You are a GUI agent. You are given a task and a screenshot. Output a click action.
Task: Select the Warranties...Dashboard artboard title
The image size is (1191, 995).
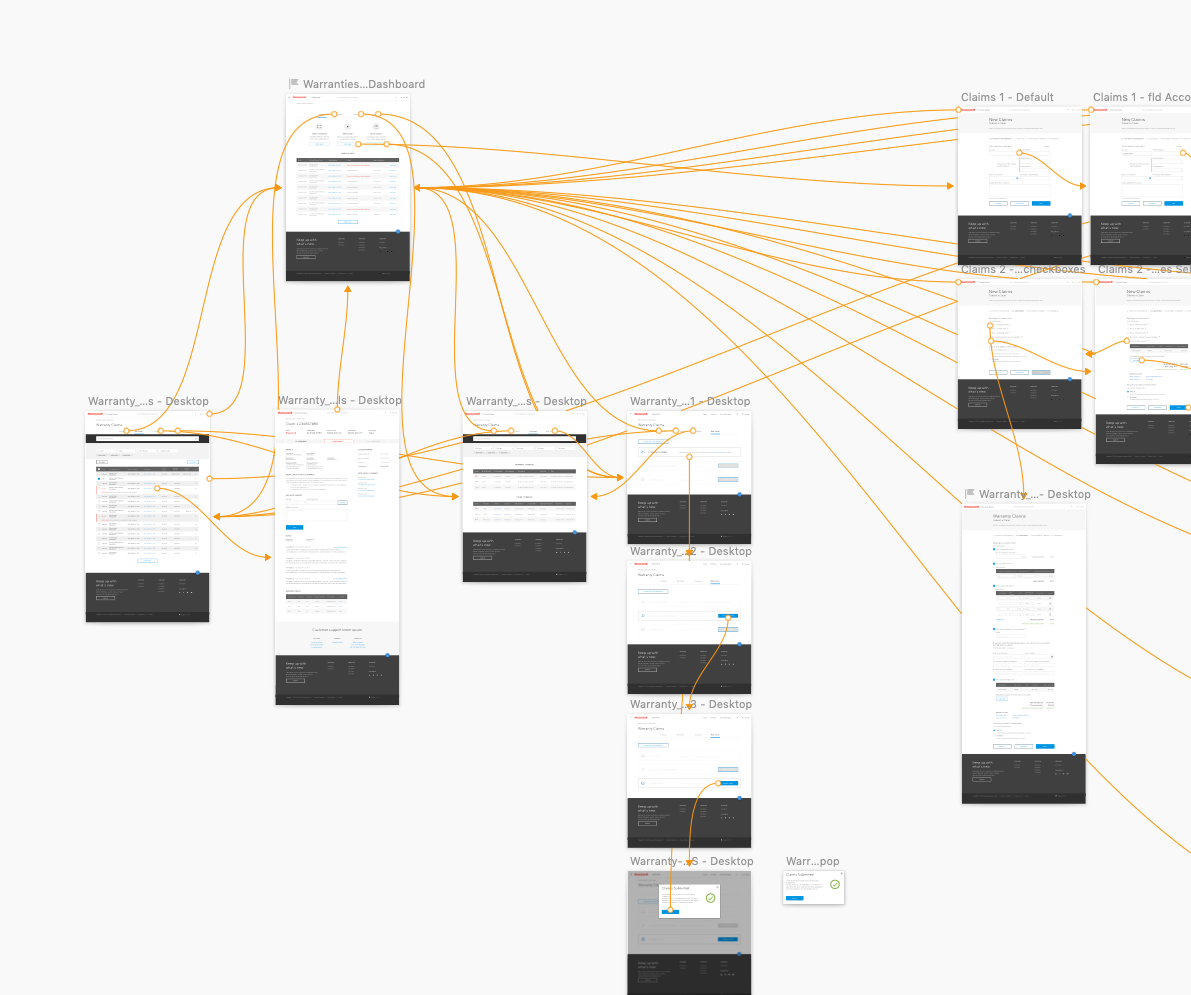pyautogui.click(x=364, y=84)
